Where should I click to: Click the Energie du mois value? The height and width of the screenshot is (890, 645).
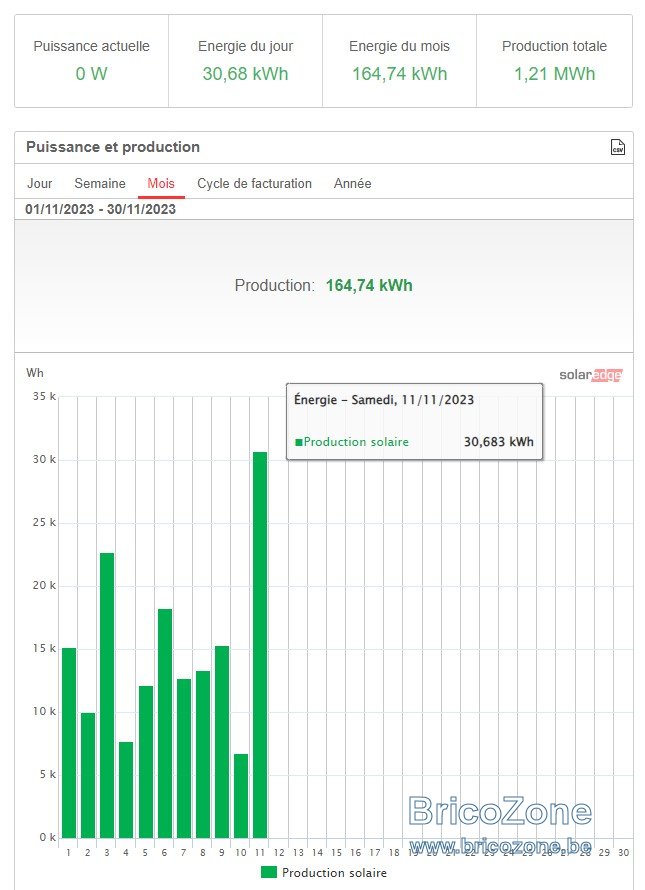click(400, 74)
